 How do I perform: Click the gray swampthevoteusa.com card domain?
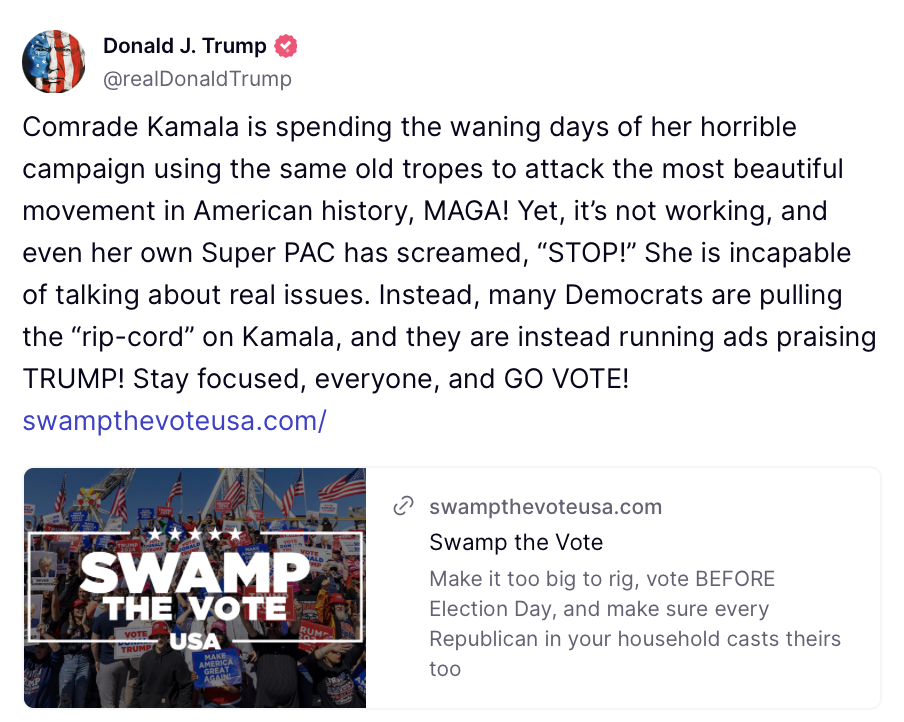tap(545, 506)
